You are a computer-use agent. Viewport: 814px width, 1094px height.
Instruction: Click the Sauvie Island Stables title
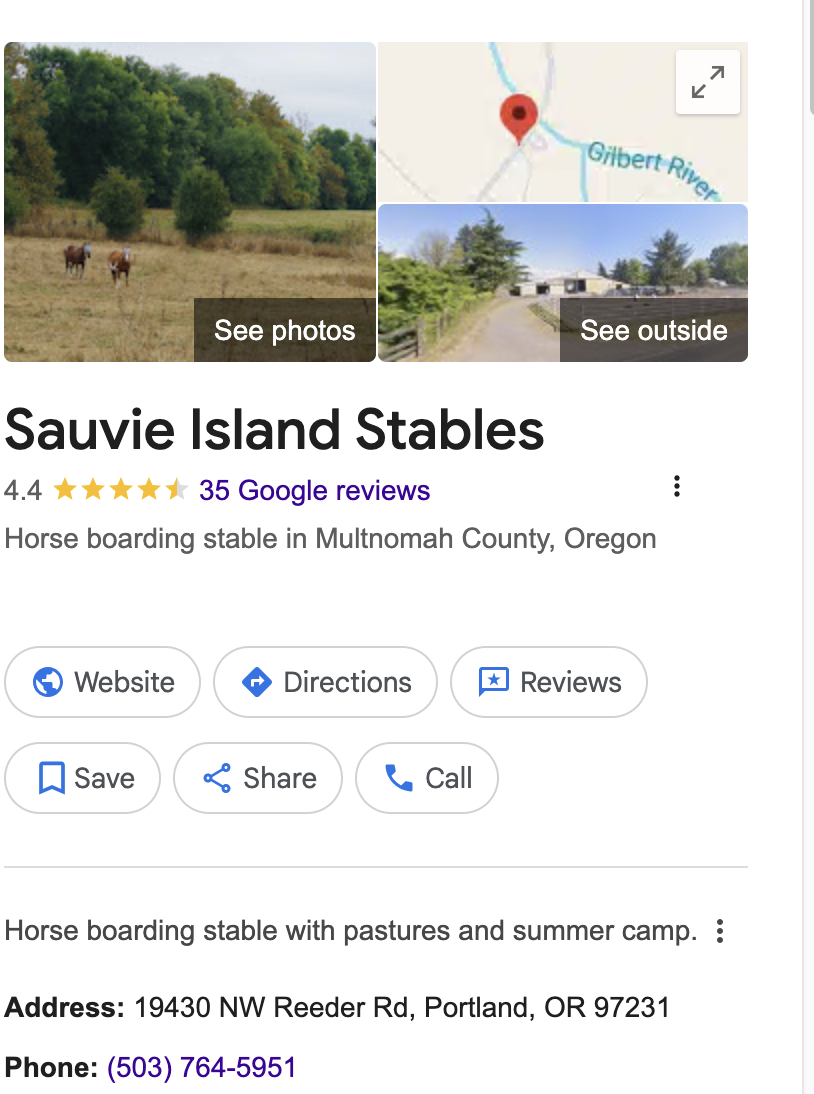click(274, 430)
